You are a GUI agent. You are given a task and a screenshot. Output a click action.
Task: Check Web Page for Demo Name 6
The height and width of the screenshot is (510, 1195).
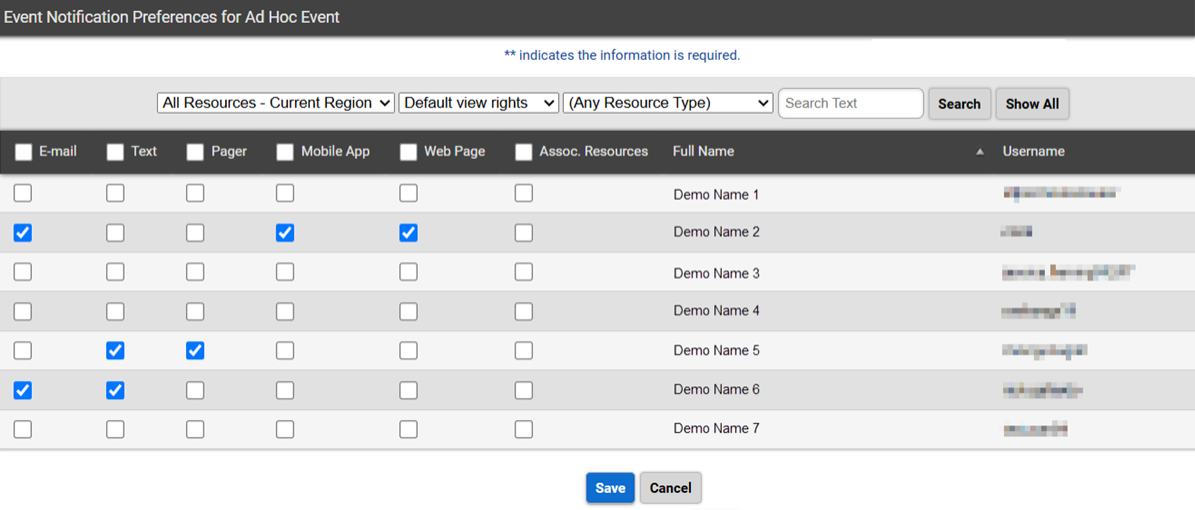[408, 390]
